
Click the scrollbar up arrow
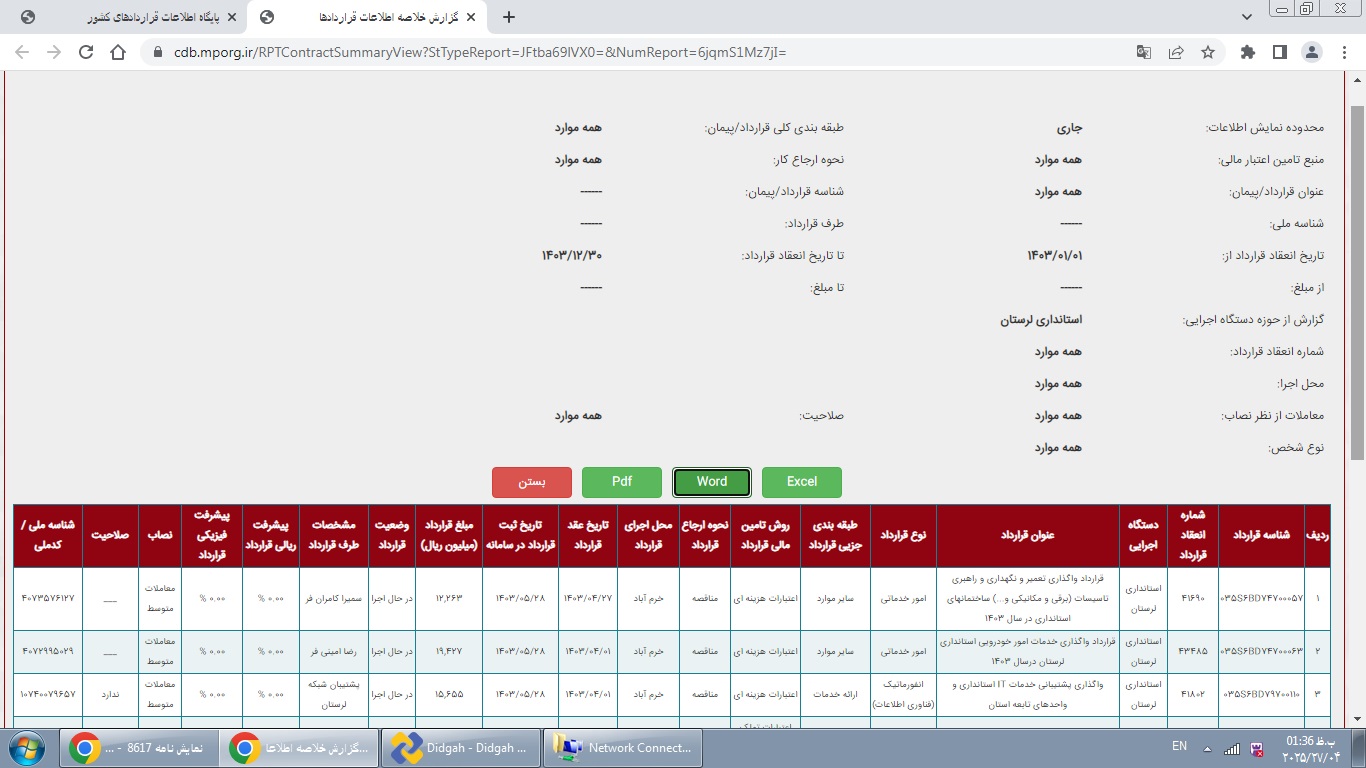[1357, 80]
